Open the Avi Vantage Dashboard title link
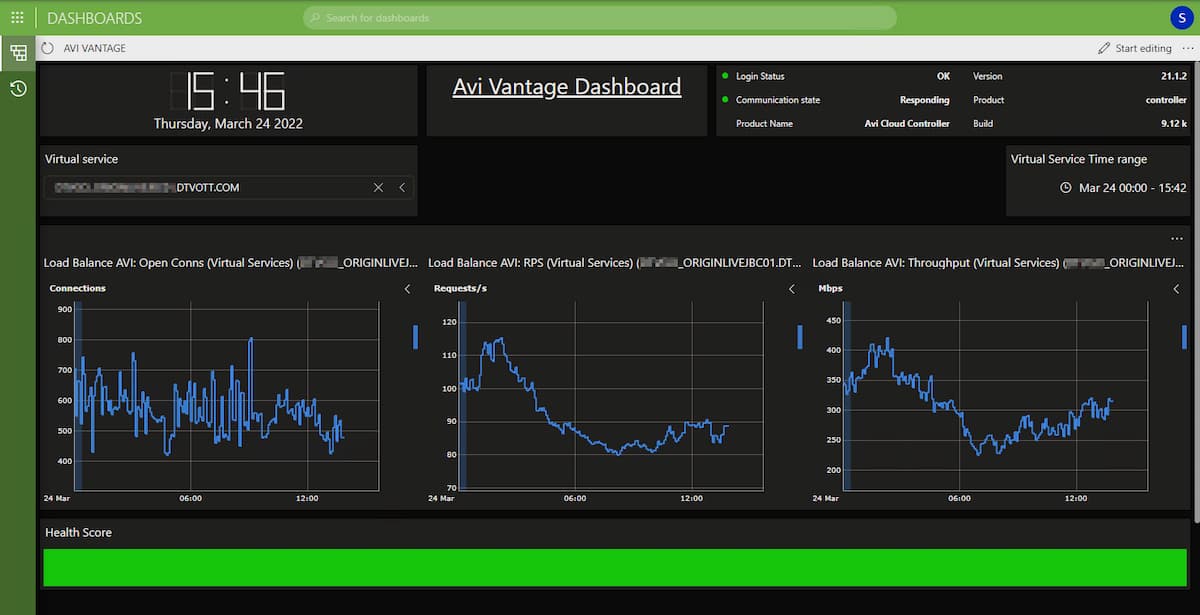The image size is (1200, 615). [567, 87]
